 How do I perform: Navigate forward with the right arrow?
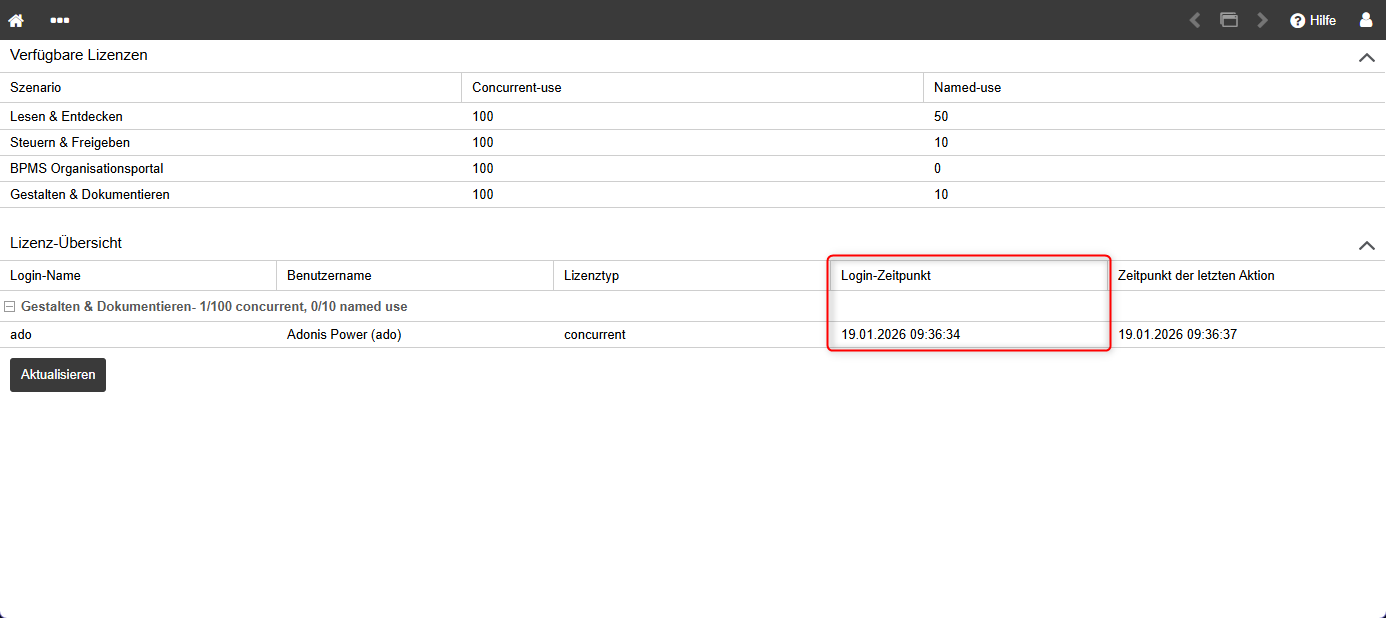(x=1262, y=20)
